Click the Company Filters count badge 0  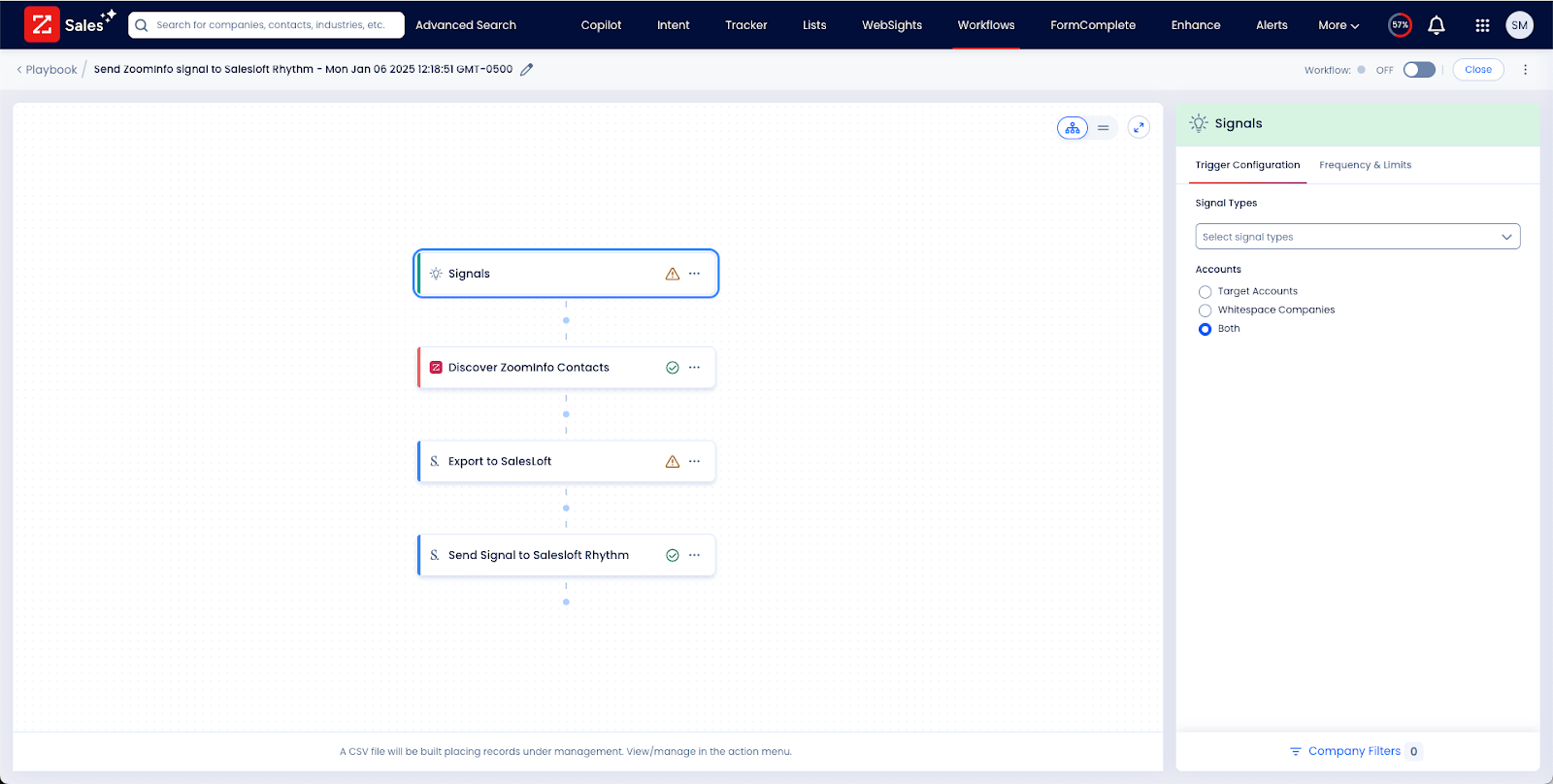(x=1413, y=752)
